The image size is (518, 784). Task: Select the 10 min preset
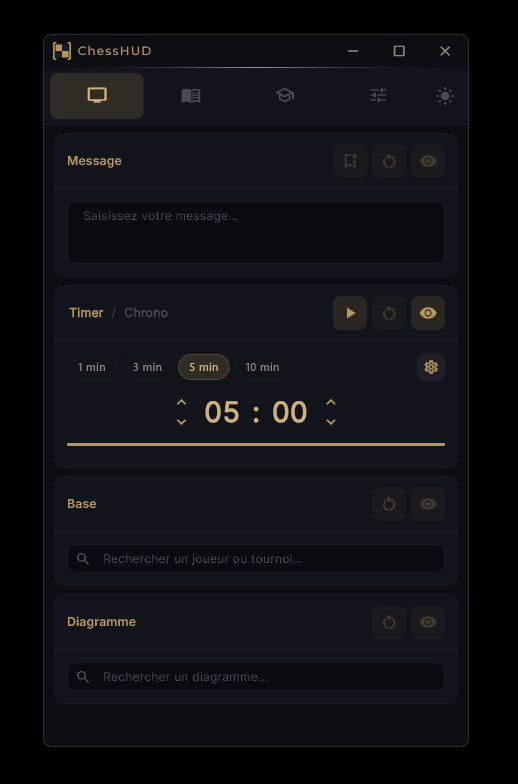[x=262, y=367]
